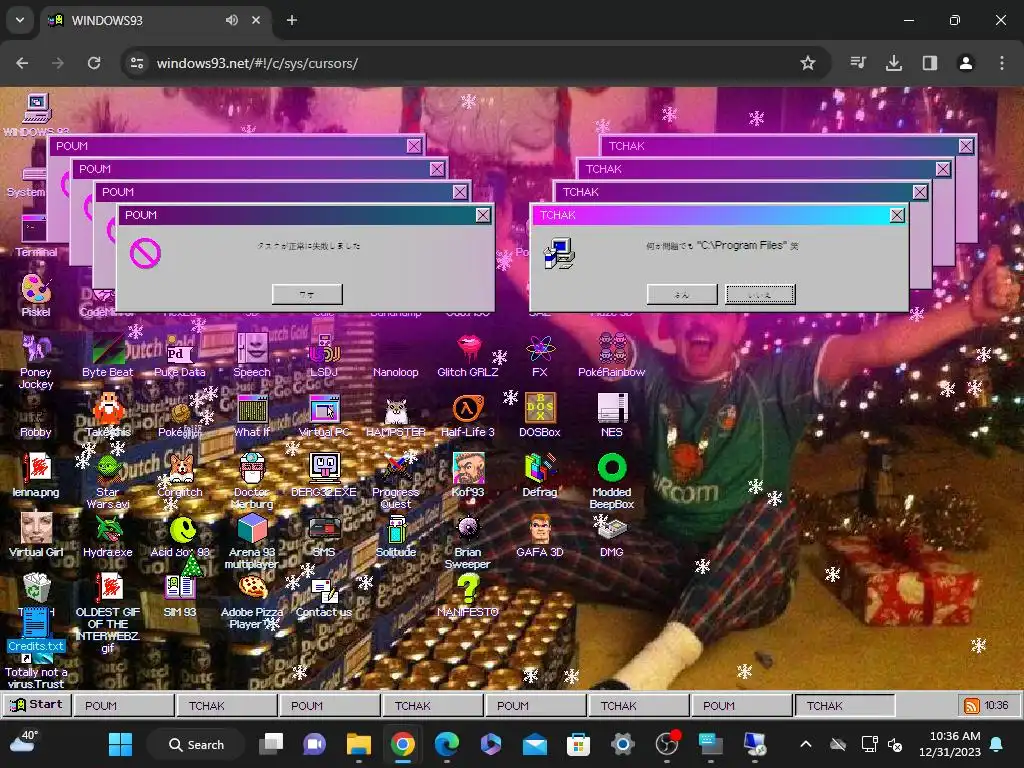Click the front POUM dialog's confirm button

pyautogui.click(x=307, y=294)
